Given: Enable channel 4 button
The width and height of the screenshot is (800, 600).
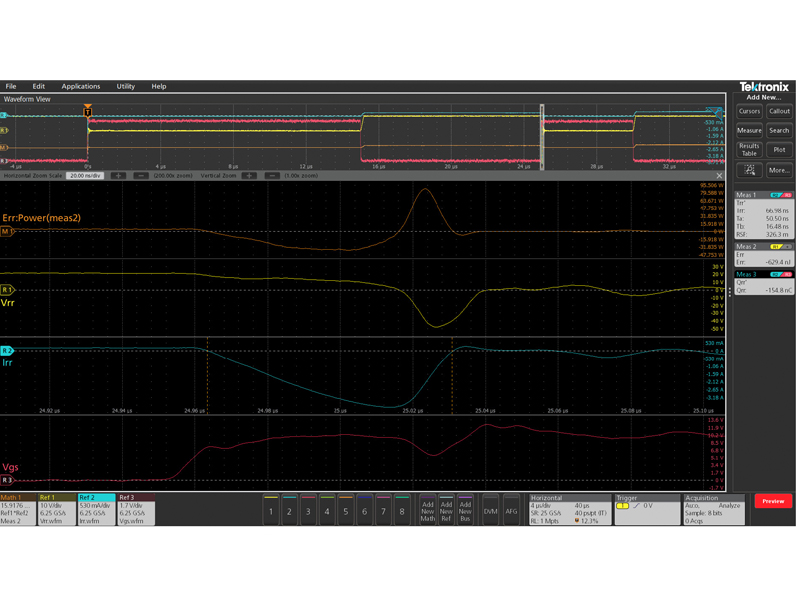Looking at the screenshot, I should coord(327,510).
